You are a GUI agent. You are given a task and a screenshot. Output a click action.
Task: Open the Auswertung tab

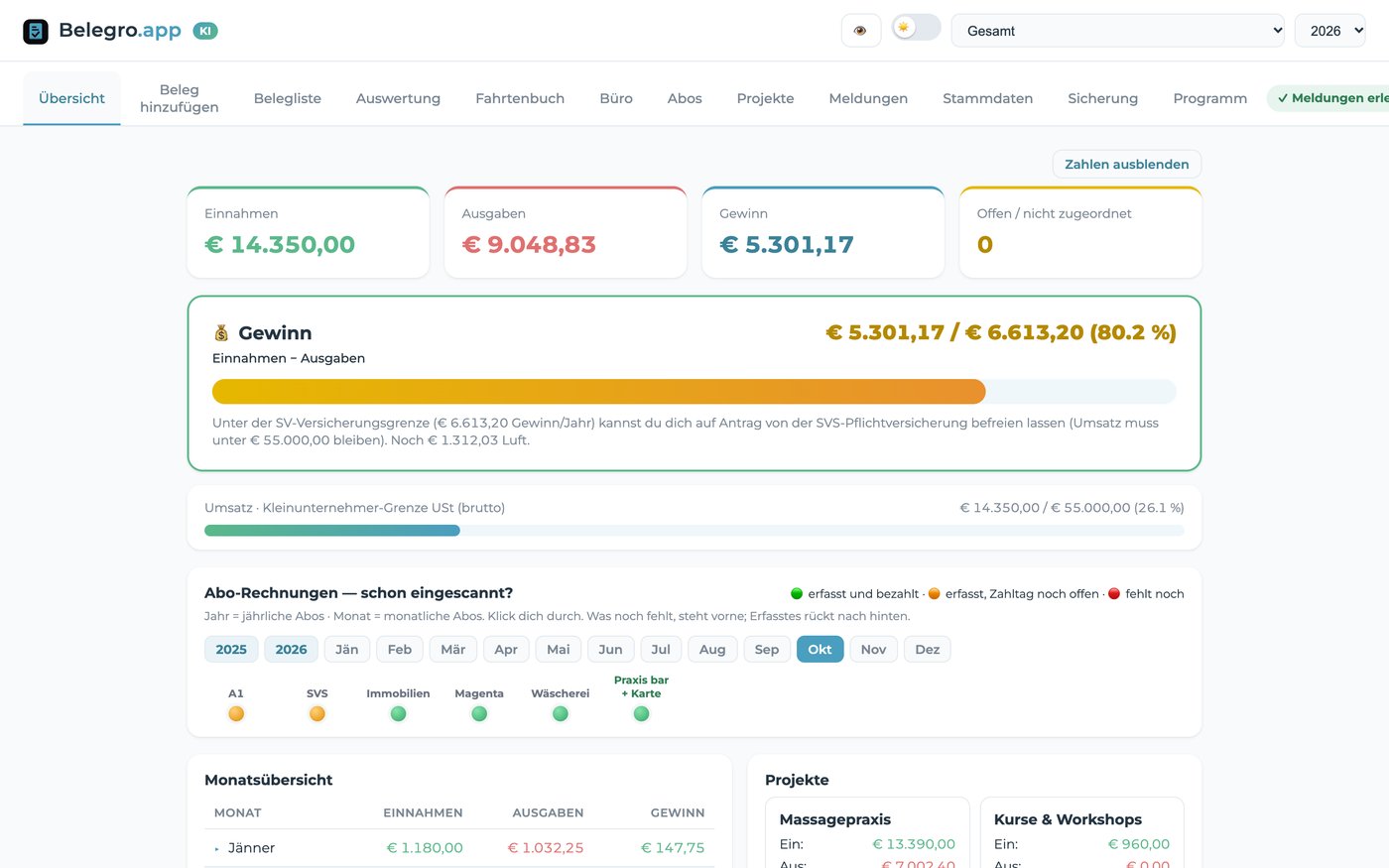click(x=398, y=98)
